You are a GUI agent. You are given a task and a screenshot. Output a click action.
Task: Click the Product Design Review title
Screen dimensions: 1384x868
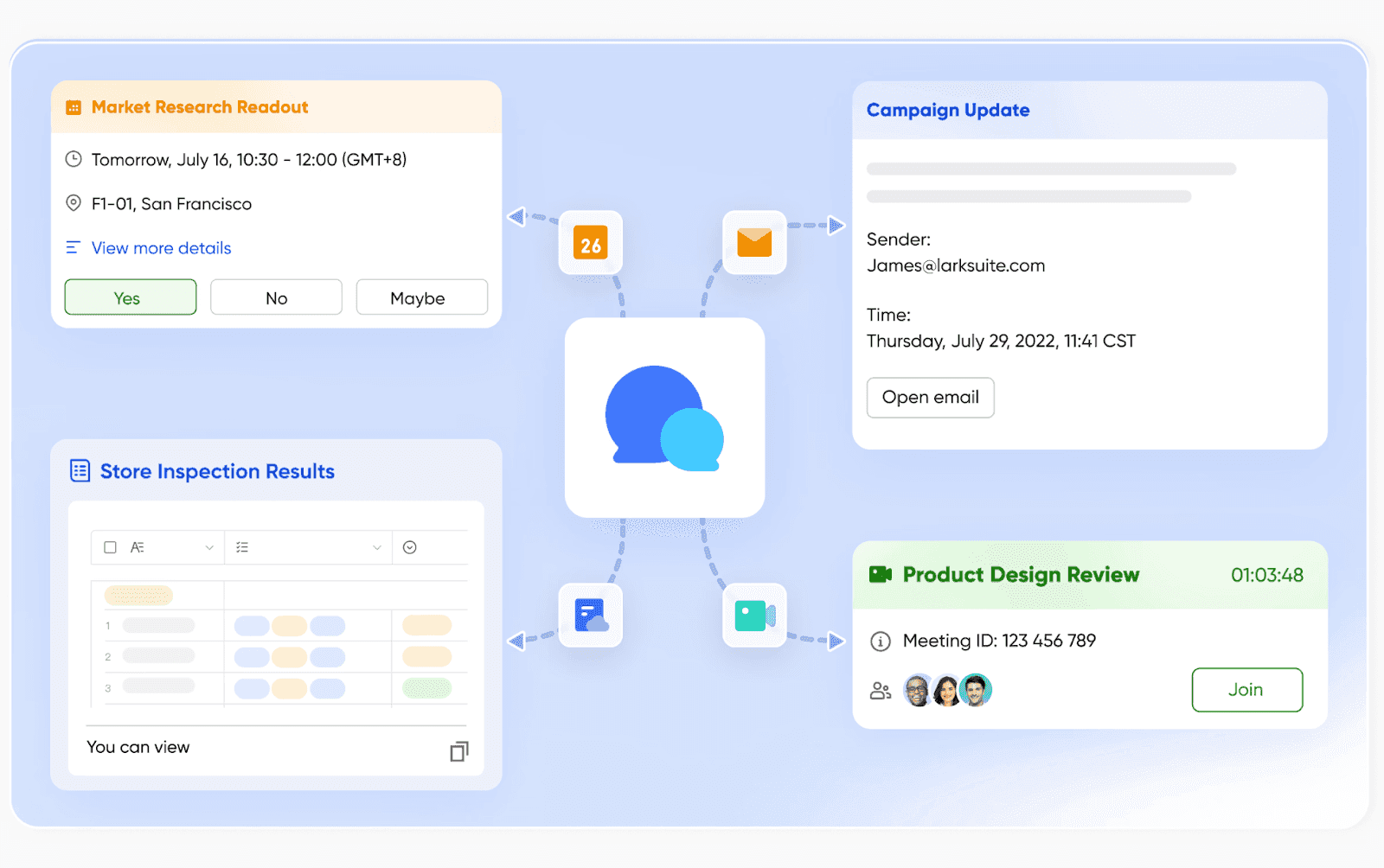click(1021, 574)
